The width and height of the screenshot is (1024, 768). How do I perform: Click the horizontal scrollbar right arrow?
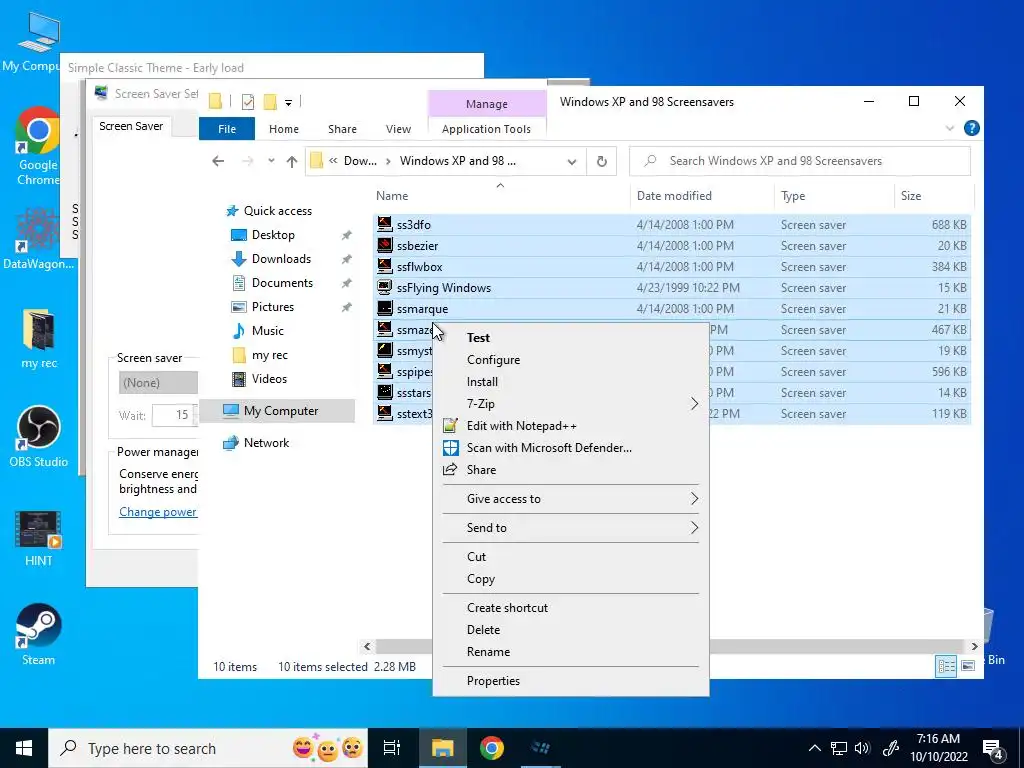[x=974, y=647]
